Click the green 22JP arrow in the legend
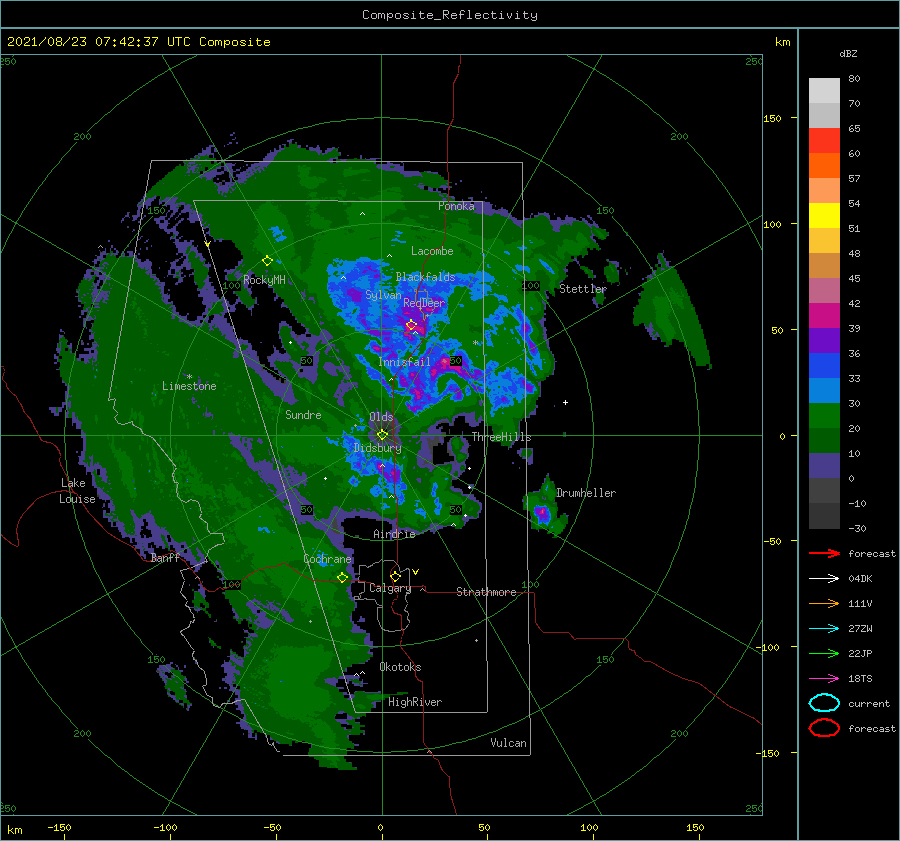Image resolution: width=900 pixels, height=841 pixels. 824,653
